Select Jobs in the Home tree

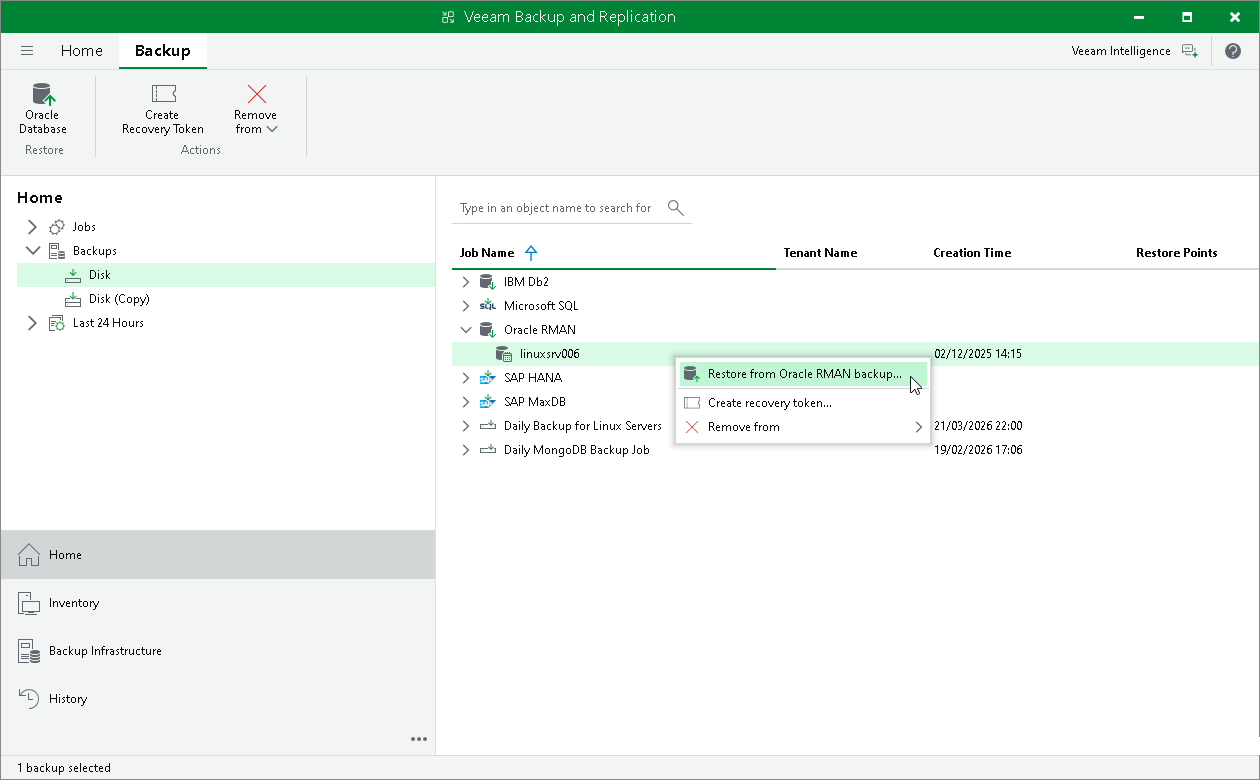point(84,227)
